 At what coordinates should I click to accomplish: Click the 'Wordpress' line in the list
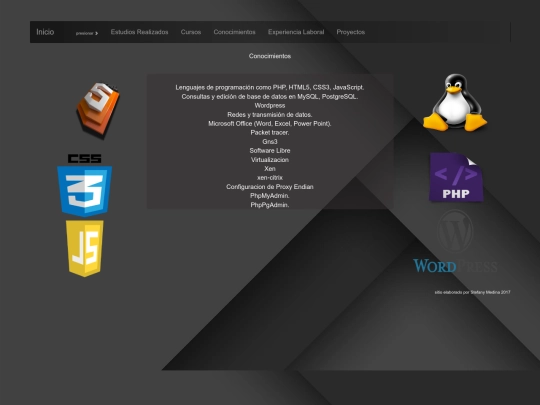[x=270, y=105]
